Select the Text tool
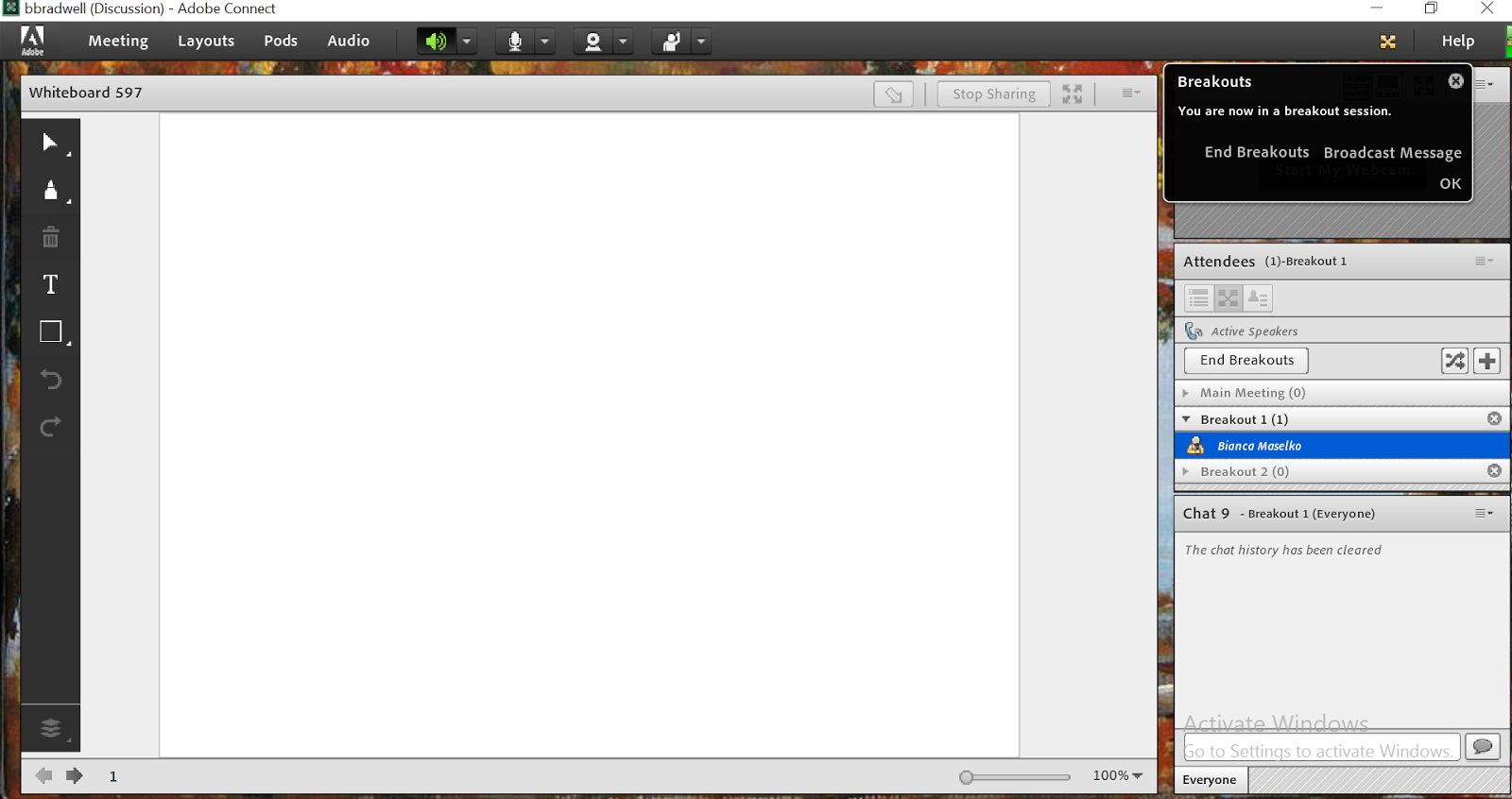 pos(50,284)
